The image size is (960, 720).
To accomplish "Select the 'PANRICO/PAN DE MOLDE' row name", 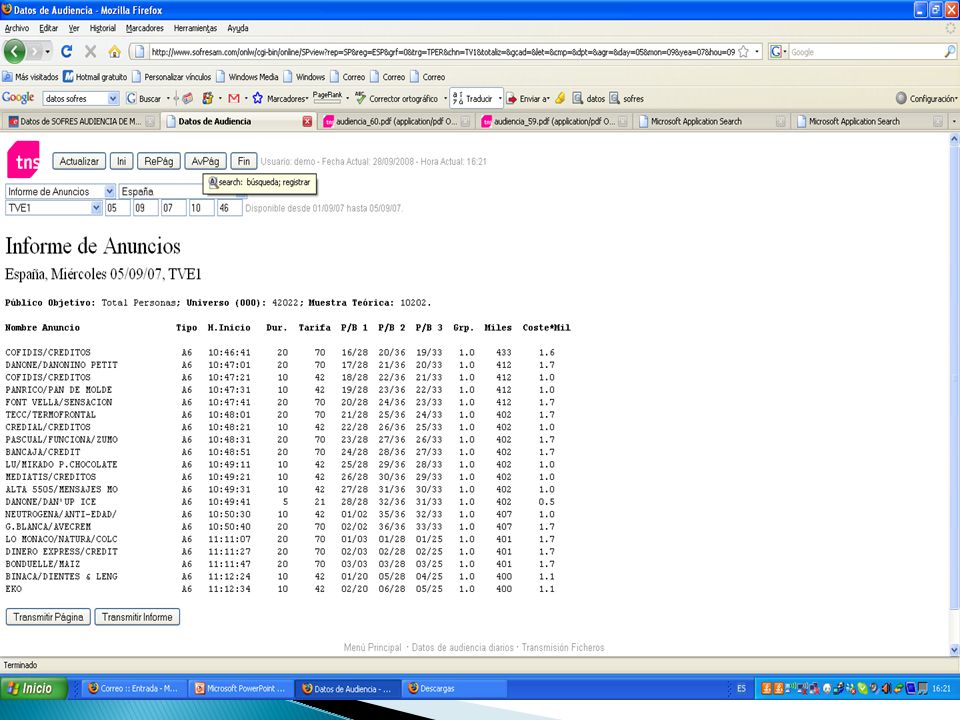I will coord(59,390).
